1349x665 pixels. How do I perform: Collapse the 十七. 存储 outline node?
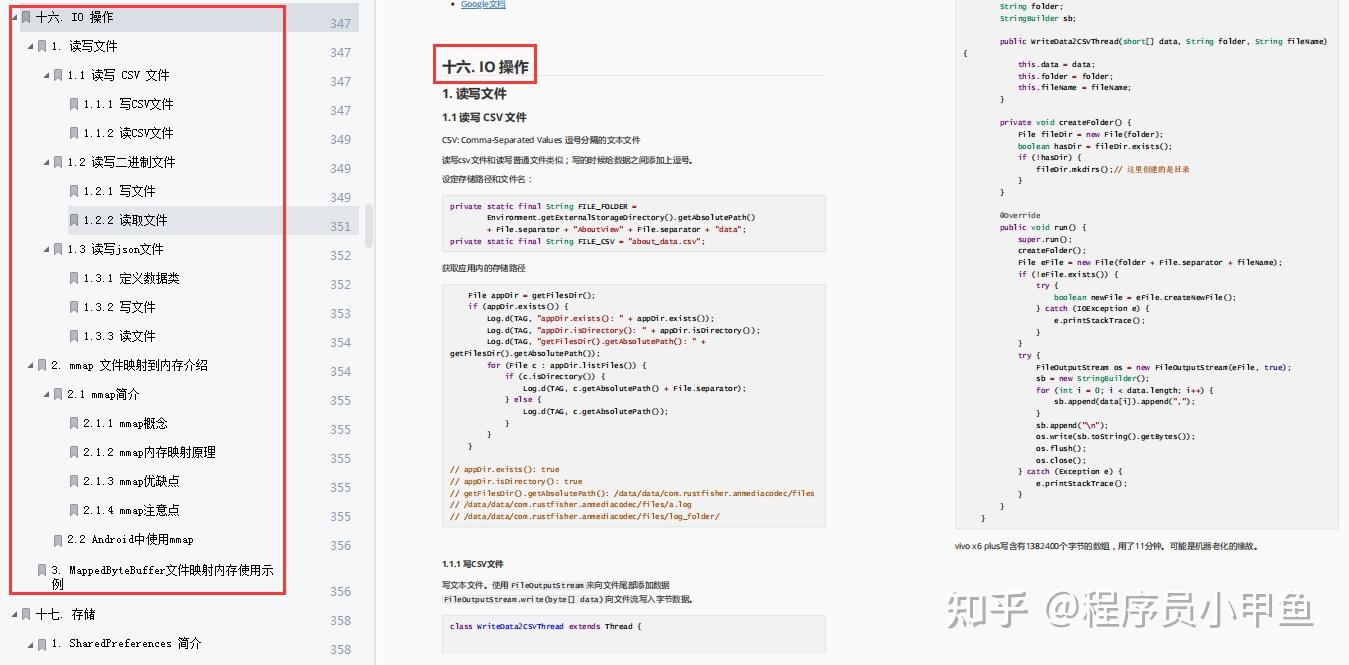[x=14, y=615]
